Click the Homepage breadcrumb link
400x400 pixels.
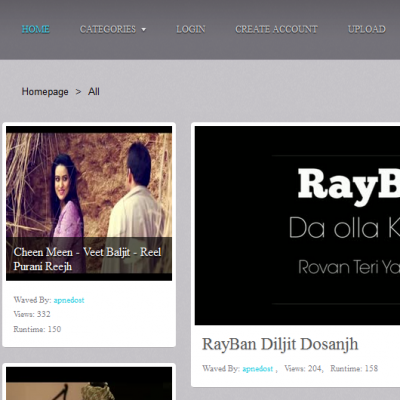tap(45, 92)
